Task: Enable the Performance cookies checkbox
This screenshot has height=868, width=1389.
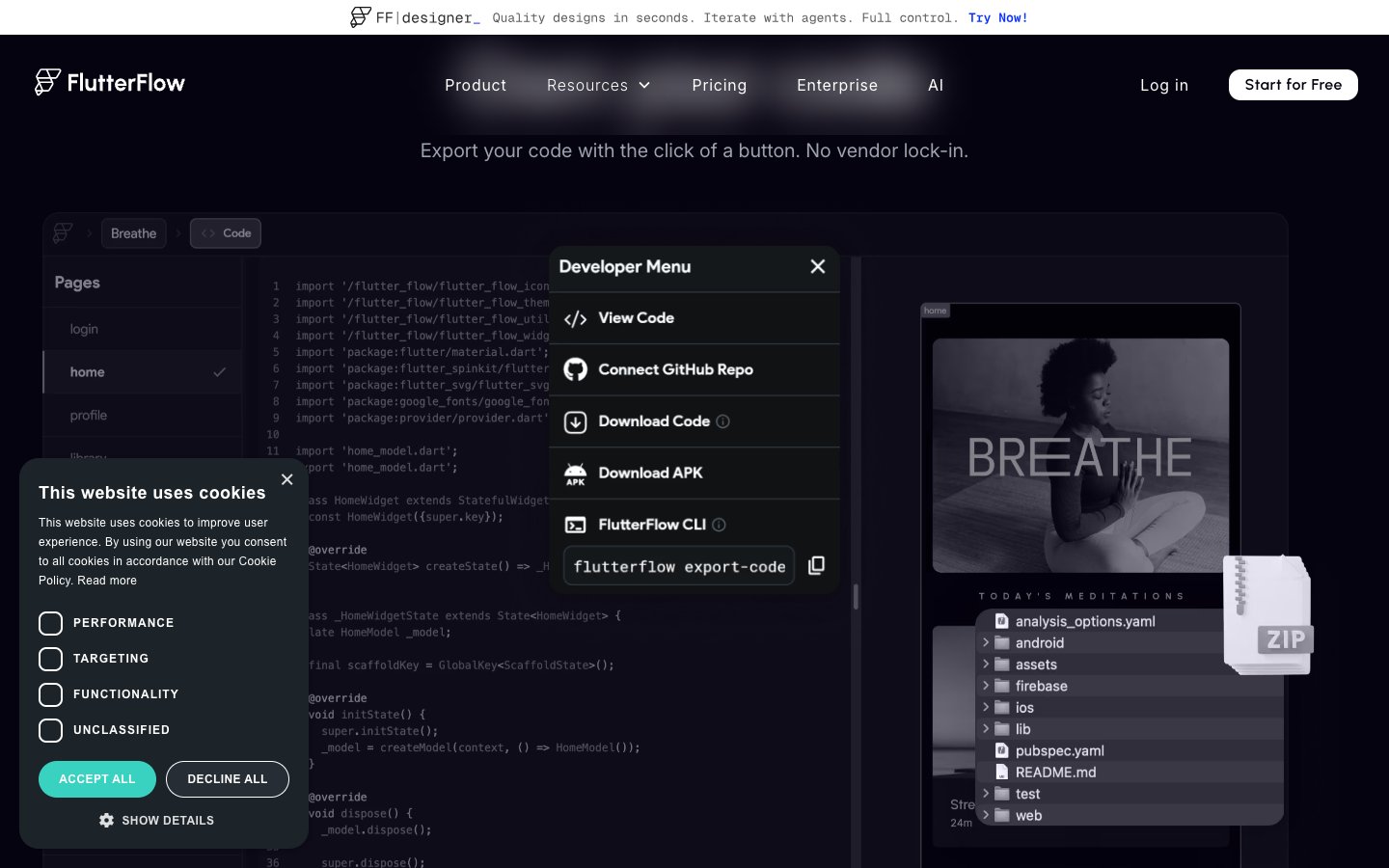Action: pos(51,624)
